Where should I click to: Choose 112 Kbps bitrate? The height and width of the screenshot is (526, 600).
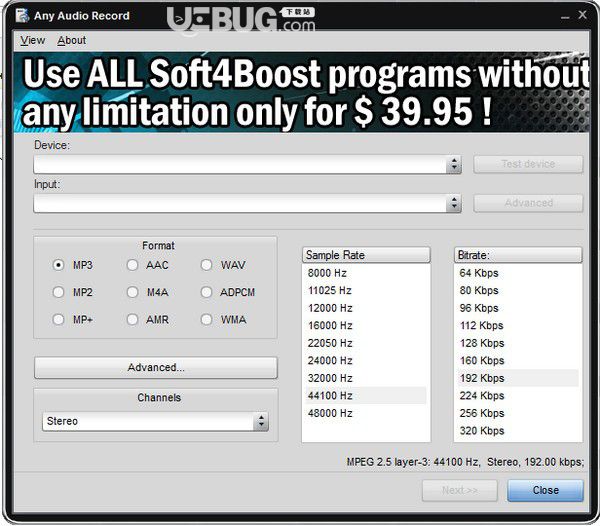click(518, 326)
